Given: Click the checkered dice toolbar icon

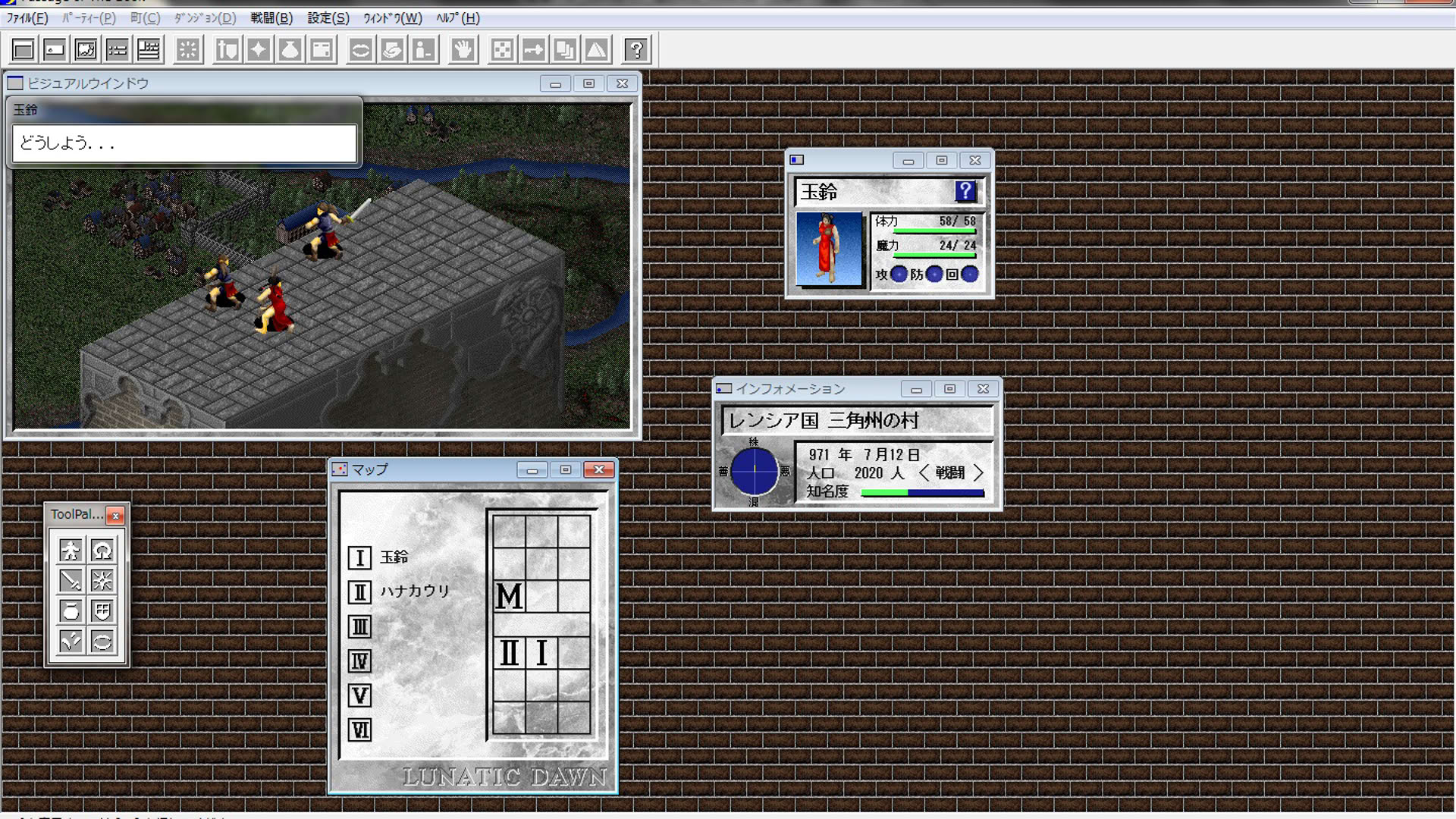Looking at the screenshot, I should point(502,50).
